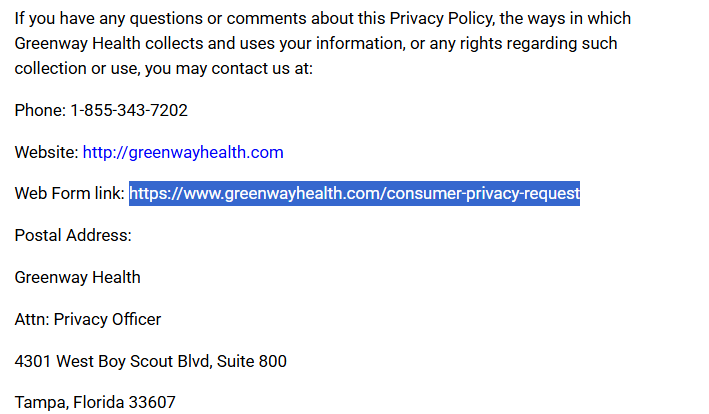Click the highlighted consumer-privacy-request URL
Image resolution: width=709 pixels, height=414 pixels.
point(354,193)
